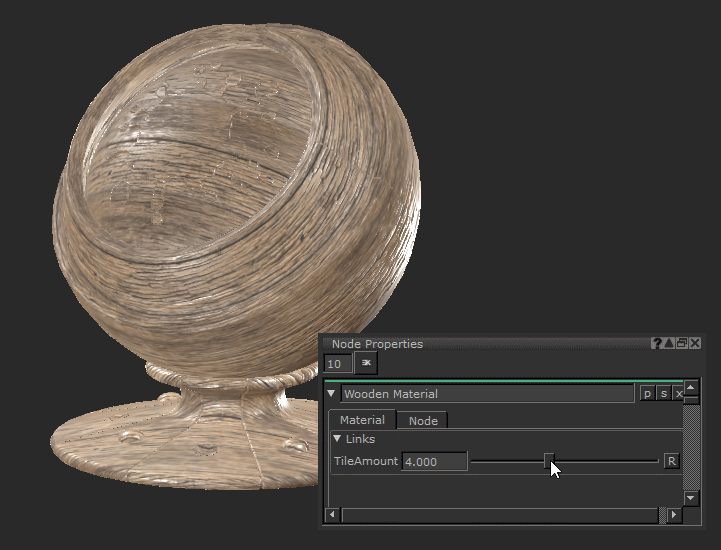Select the Material tab
Image resolution: width=721 pixels, height=550 pixels.
(362, 420)
